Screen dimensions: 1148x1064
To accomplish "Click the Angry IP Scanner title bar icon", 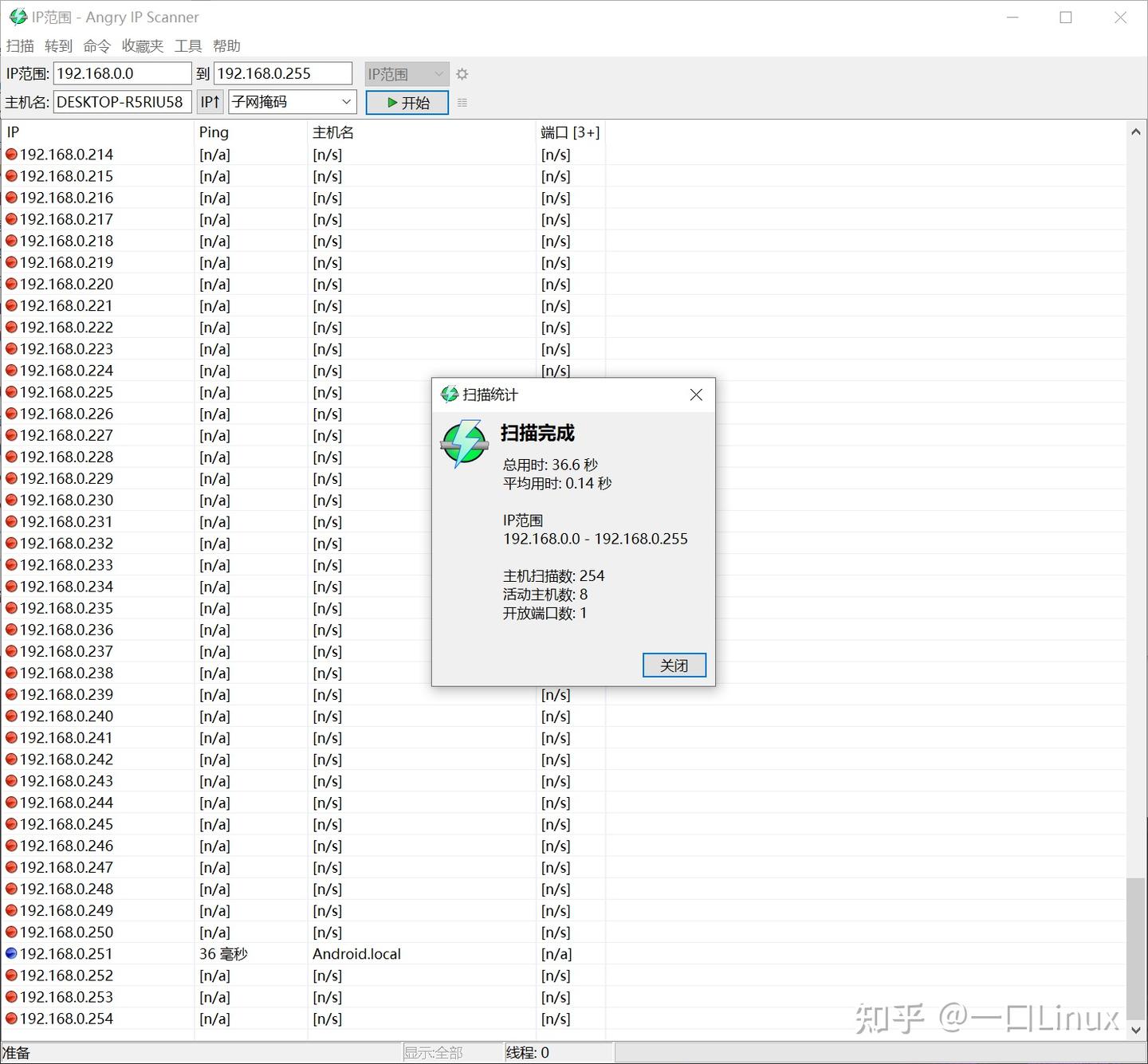I will [x=18, y=17].
